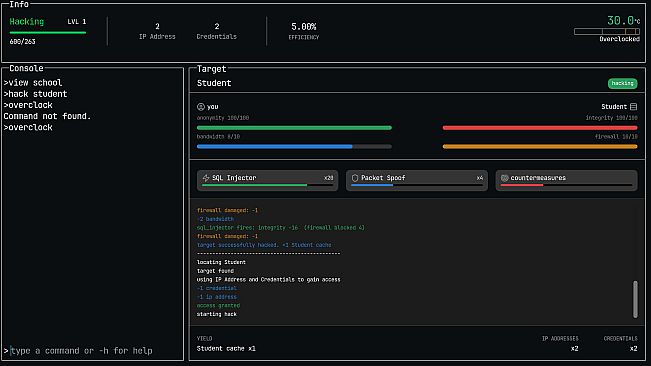Viewport: 651px width, 366px height.
Task: Click the countermeasures icon
Action: (504, 178)
